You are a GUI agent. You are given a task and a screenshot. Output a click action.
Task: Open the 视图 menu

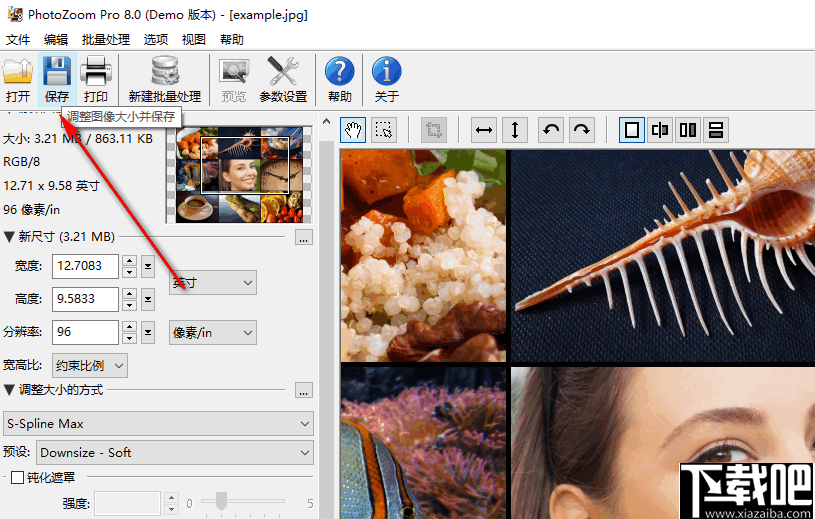click(194, 39)
